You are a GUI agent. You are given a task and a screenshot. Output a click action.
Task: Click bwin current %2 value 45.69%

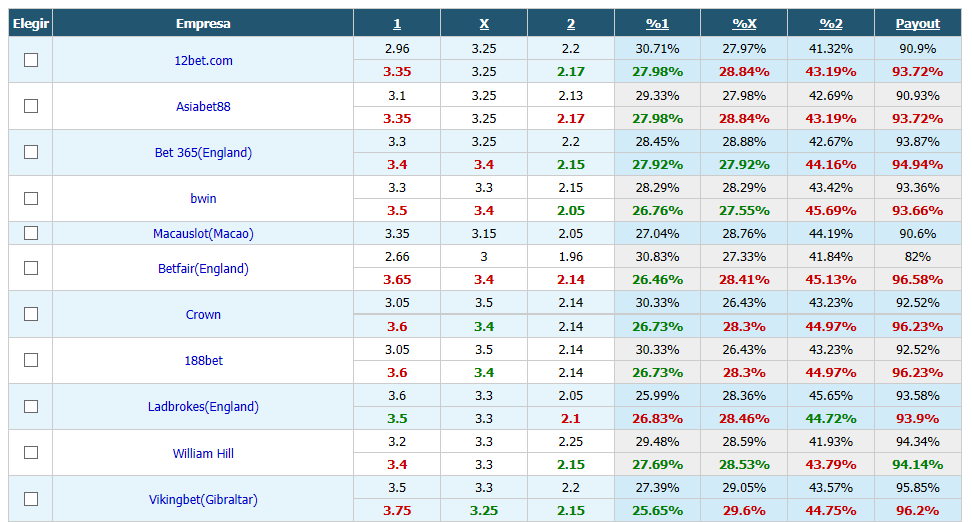click(831, 211)
